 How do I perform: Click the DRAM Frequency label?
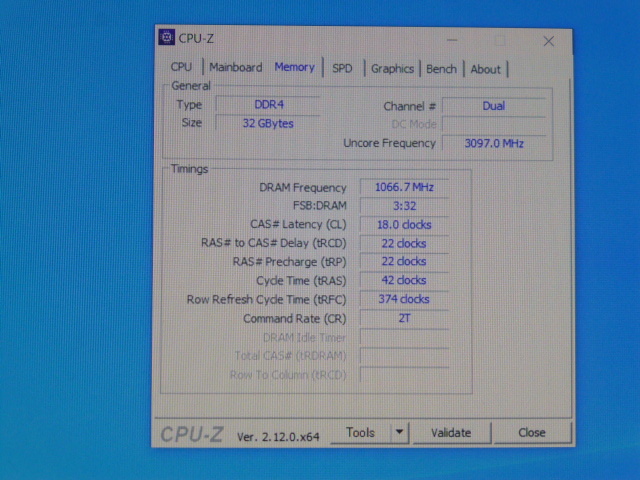pos(302,187)
